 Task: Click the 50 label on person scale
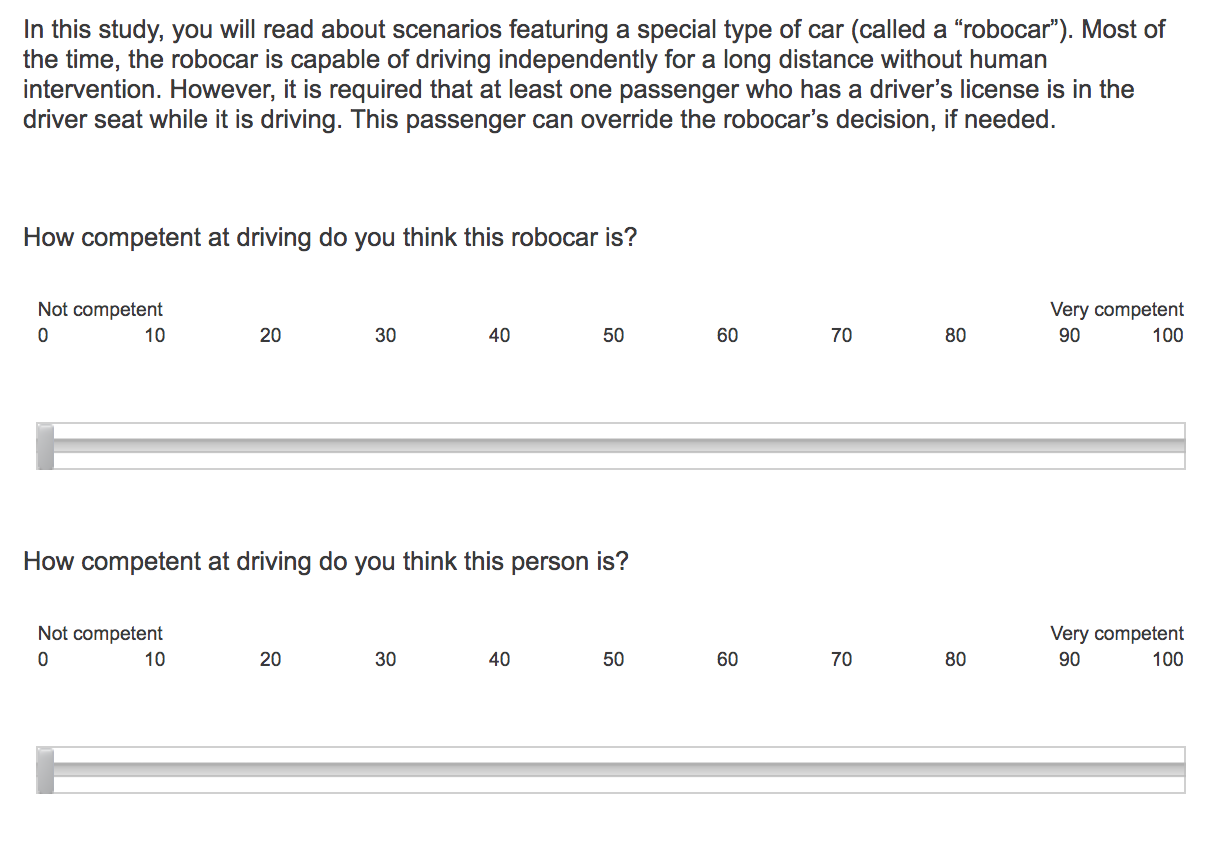point(613,660)
